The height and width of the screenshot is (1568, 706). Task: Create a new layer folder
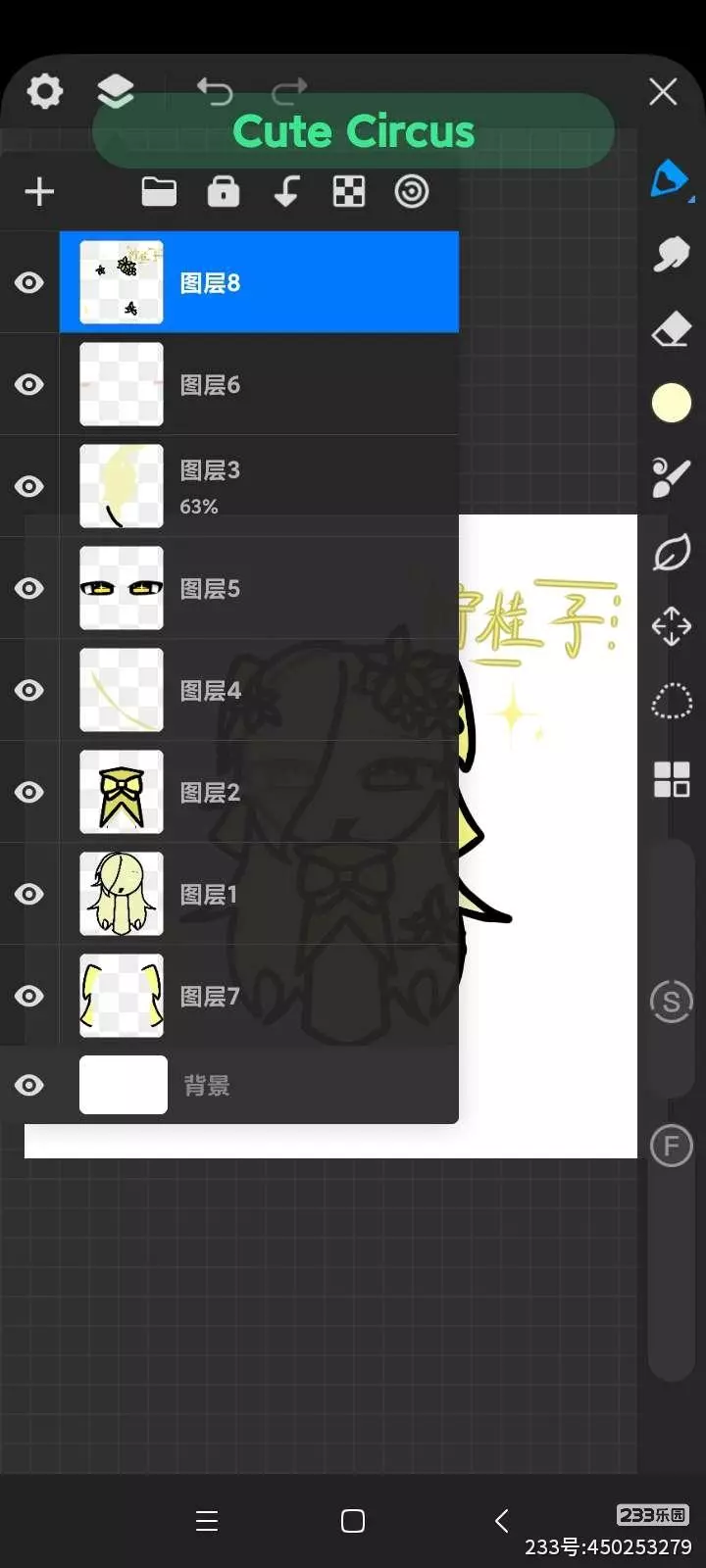tap(159, 191)
